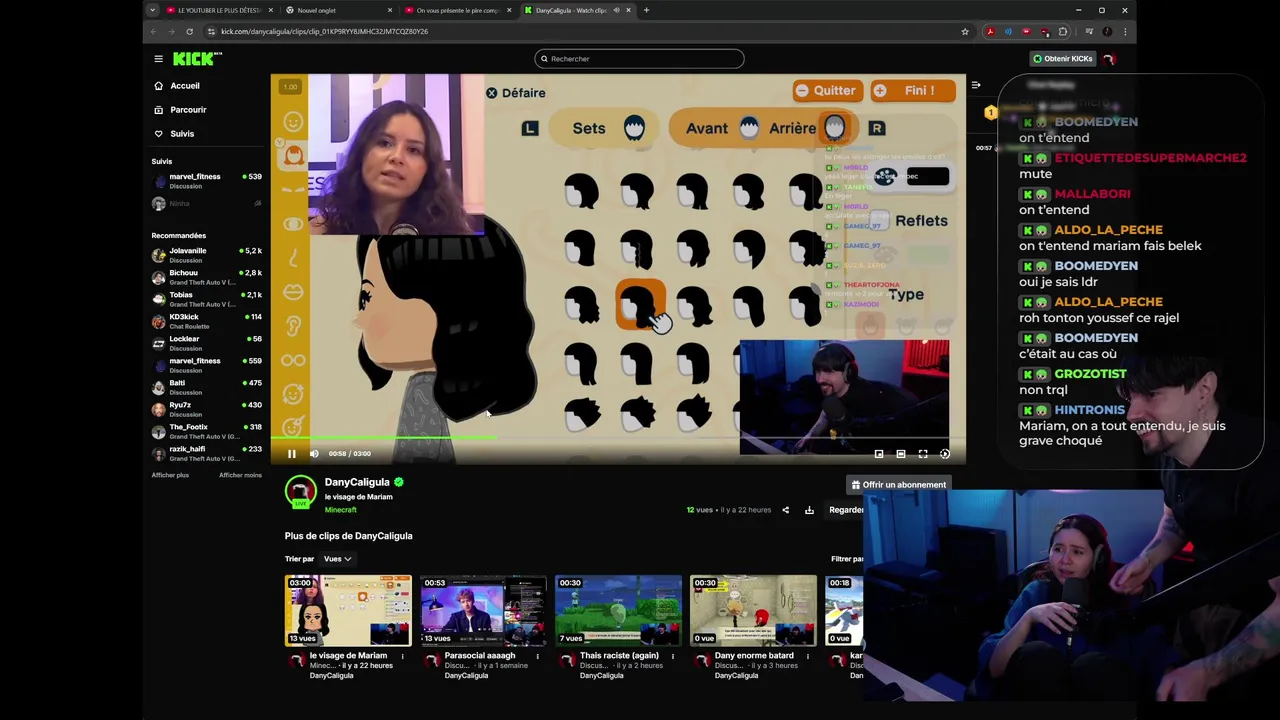Open the 'Dany enorme batard' clip thumbnail
This screenshot has width=1280, height=720.
tap(753, 611)
